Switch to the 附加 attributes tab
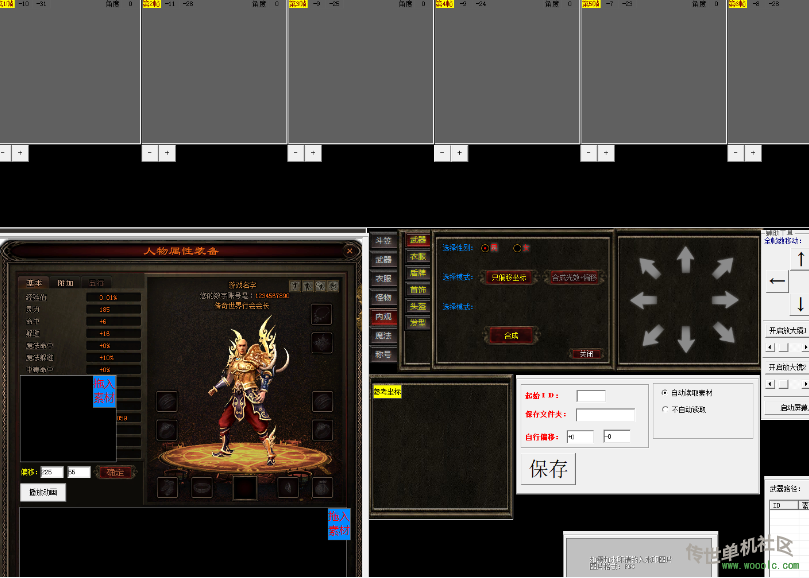Viewport: 809px width, 578px height. [x=66, y=283]
